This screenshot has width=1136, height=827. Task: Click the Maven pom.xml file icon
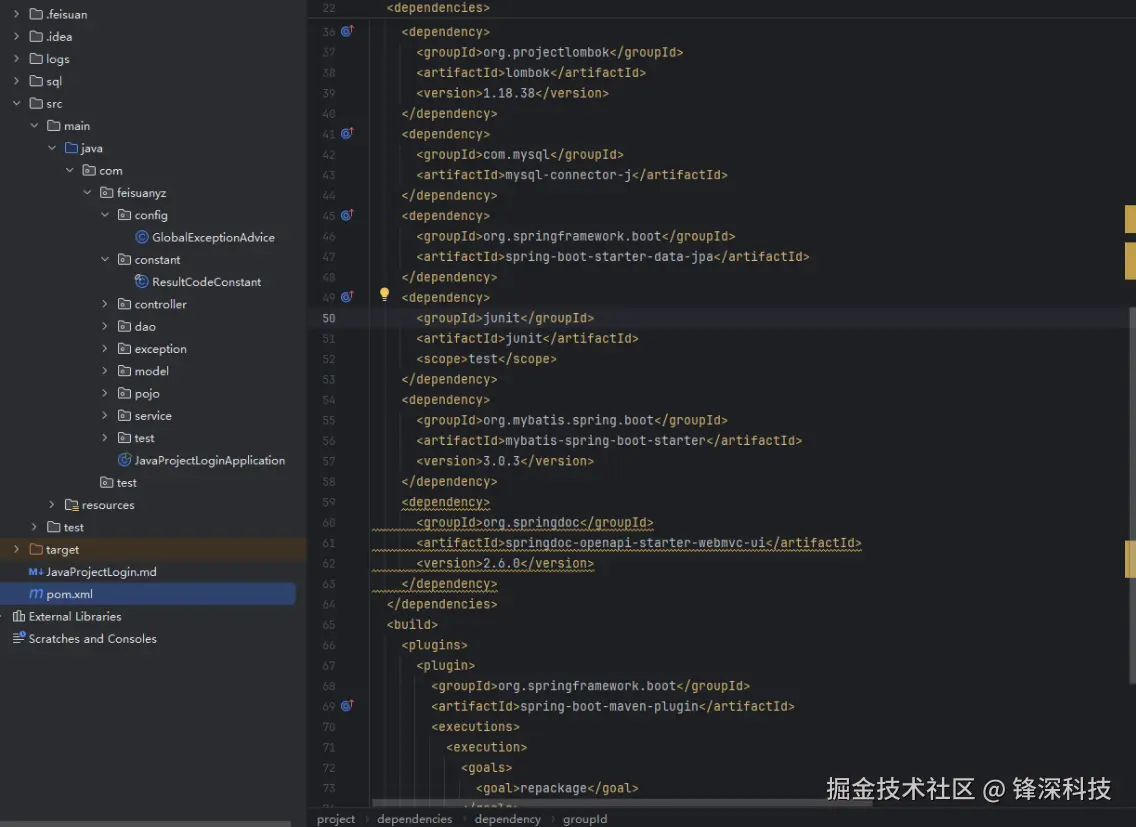pos(36,594)
